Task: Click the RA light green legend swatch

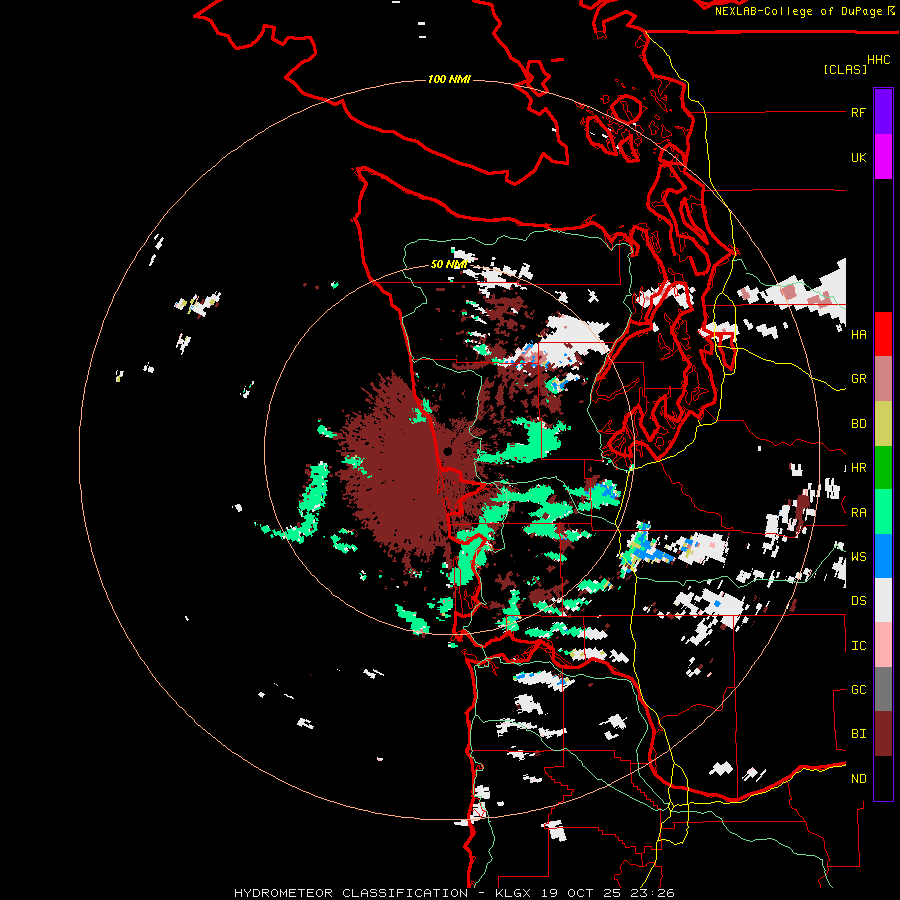Action: pyautogui.click(x=883, y=512)
